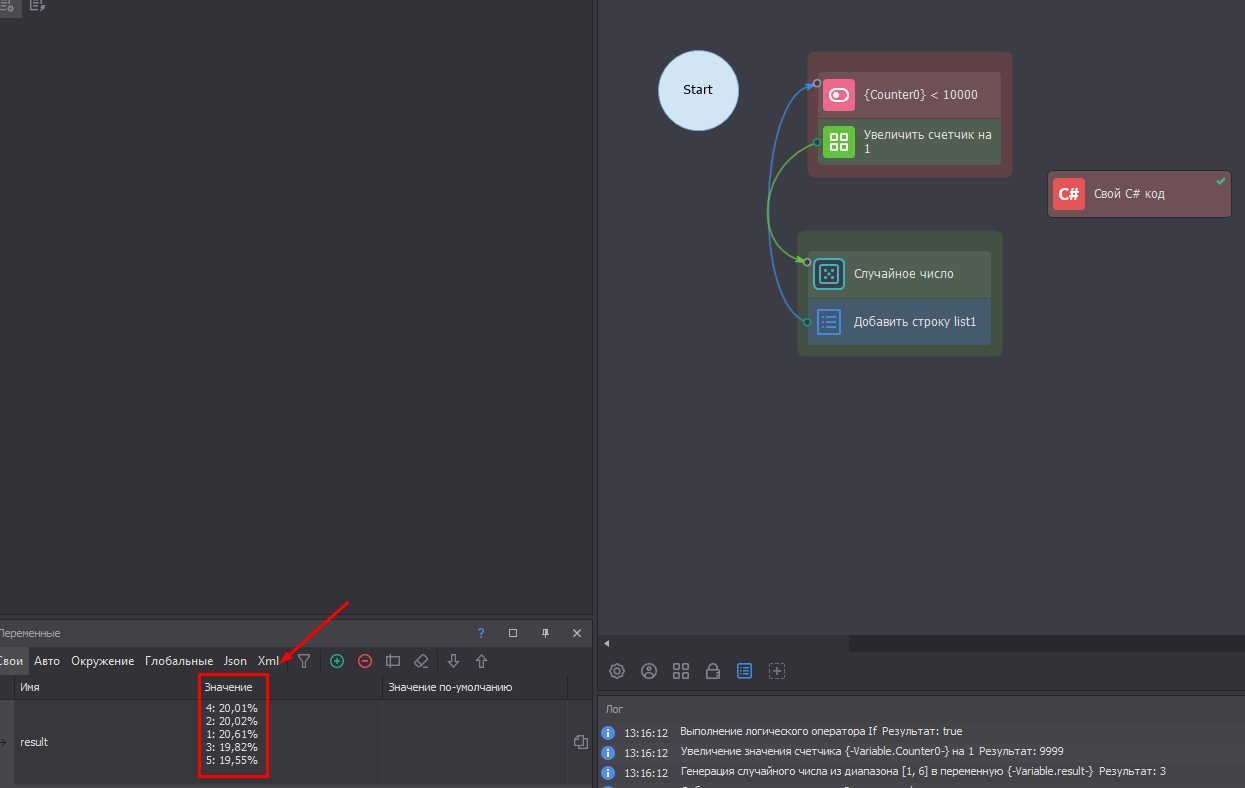The width and height of the screenshot is (1245, 788).
Task: Open the variables filter funnel icon
Action: [x=304, y=661]
